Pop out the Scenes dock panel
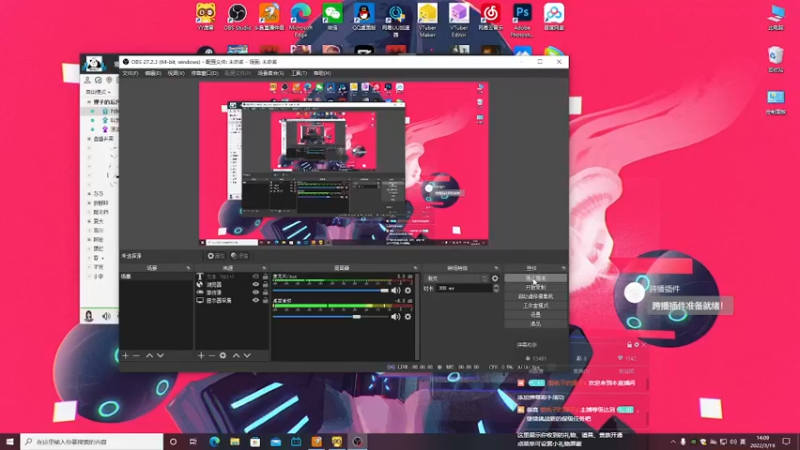 pyautogui.click(x=188, y=268)
